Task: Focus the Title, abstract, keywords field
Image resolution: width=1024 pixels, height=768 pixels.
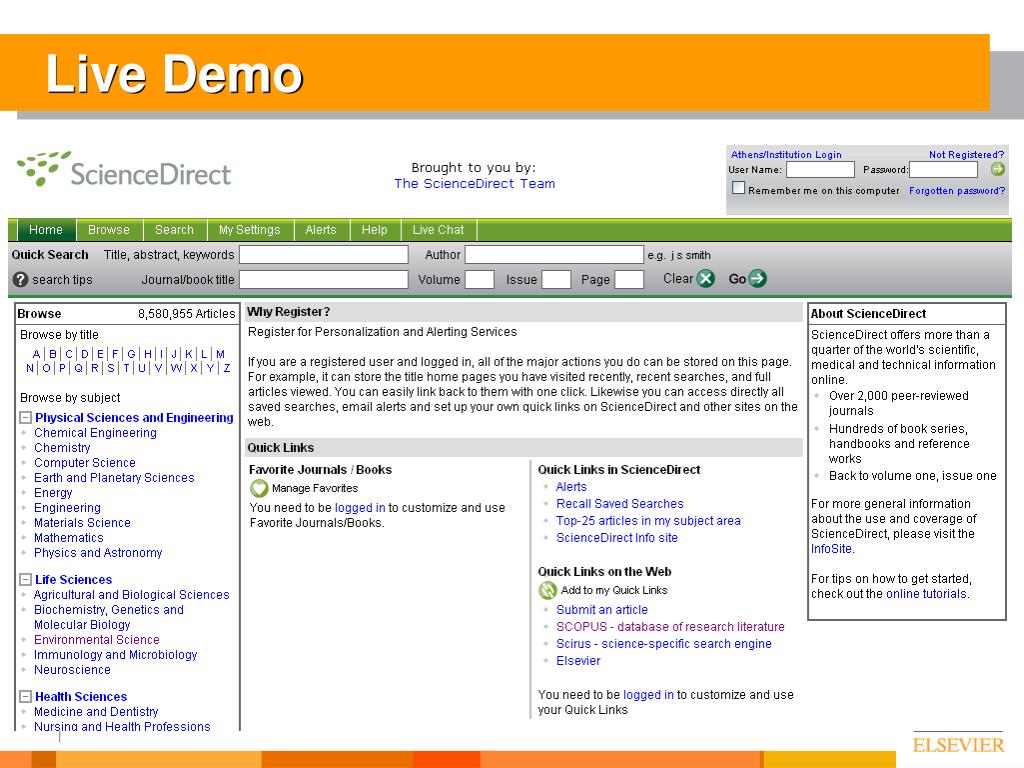Action: click(x=324, y=255)
